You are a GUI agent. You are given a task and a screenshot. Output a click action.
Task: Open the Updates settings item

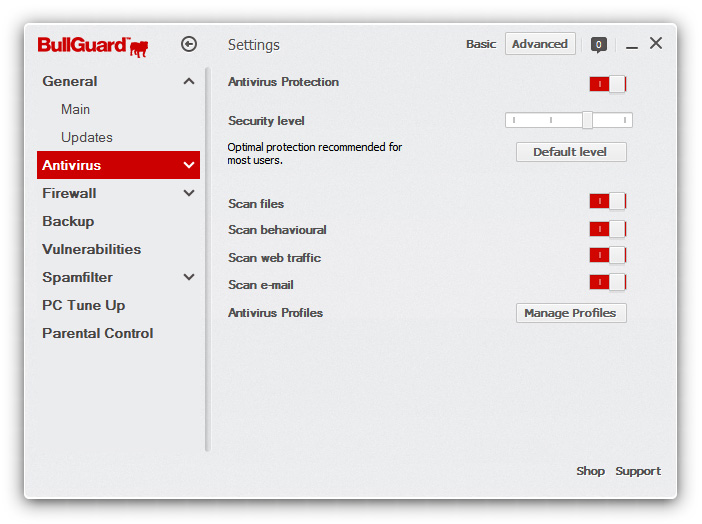(86, 137)
